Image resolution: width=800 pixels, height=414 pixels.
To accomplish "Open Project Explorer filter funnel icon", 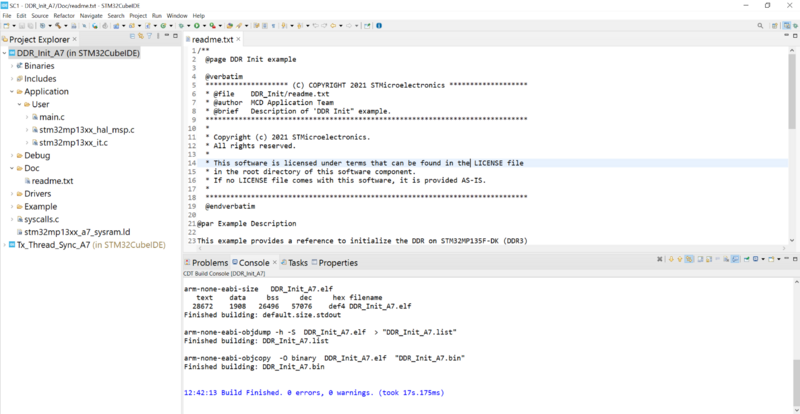I will [x=149, y=36].
